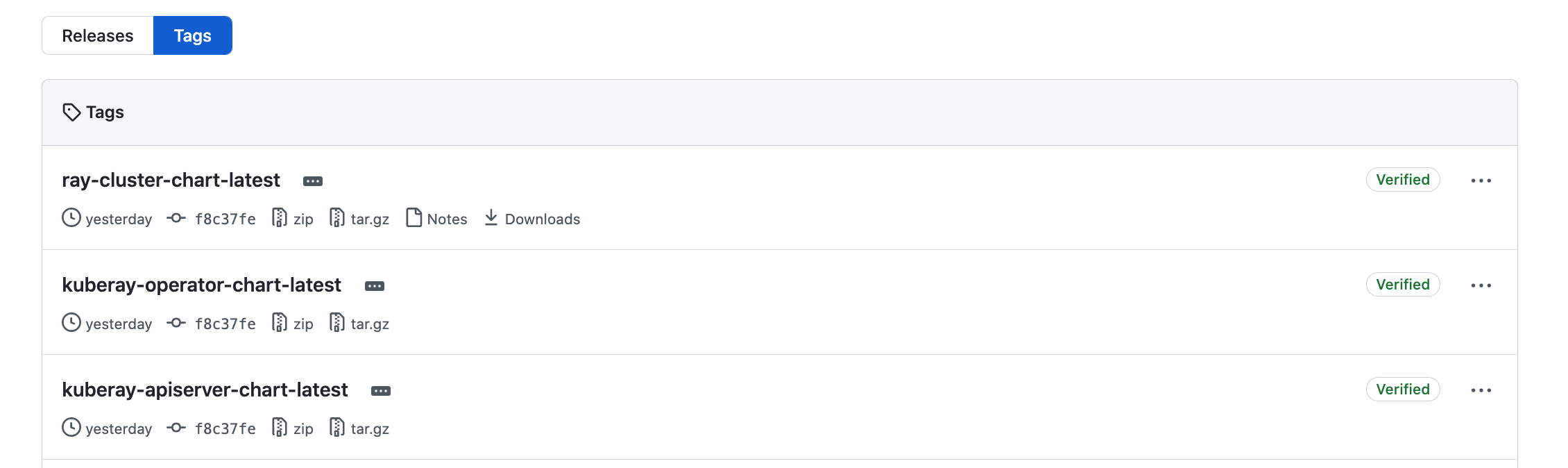Screen dimensions: 1568x468
Task: Click the zip archive icon for ray-cluster-chart-latest
Action: [280, 218]
